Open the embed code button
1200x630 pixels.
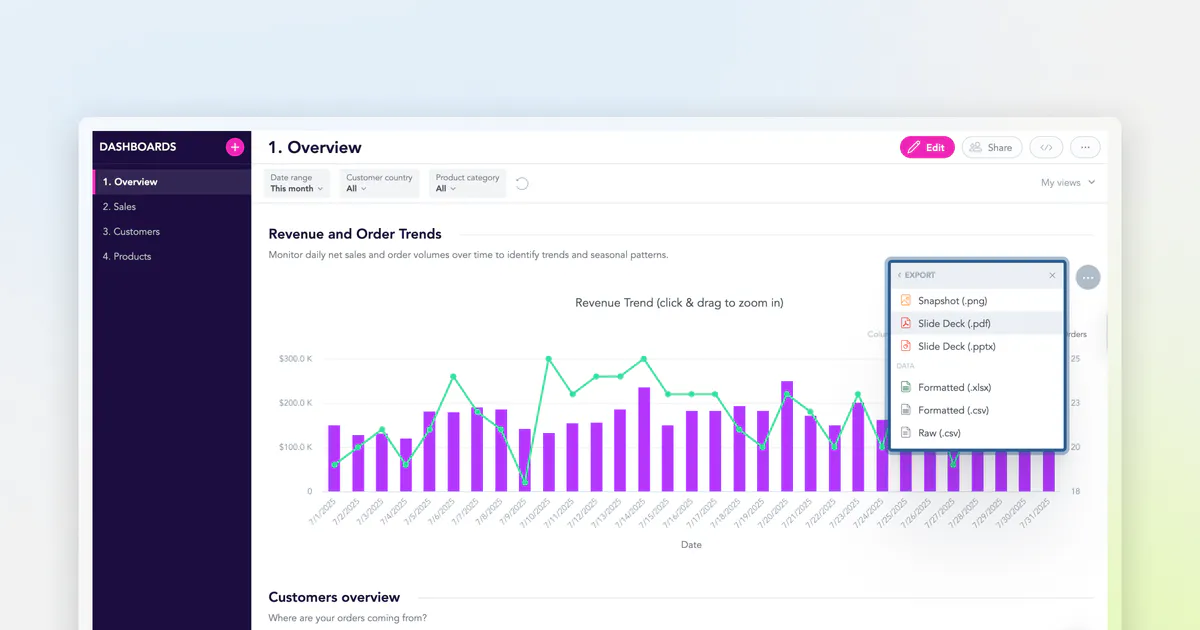[x=1046, y=147]
